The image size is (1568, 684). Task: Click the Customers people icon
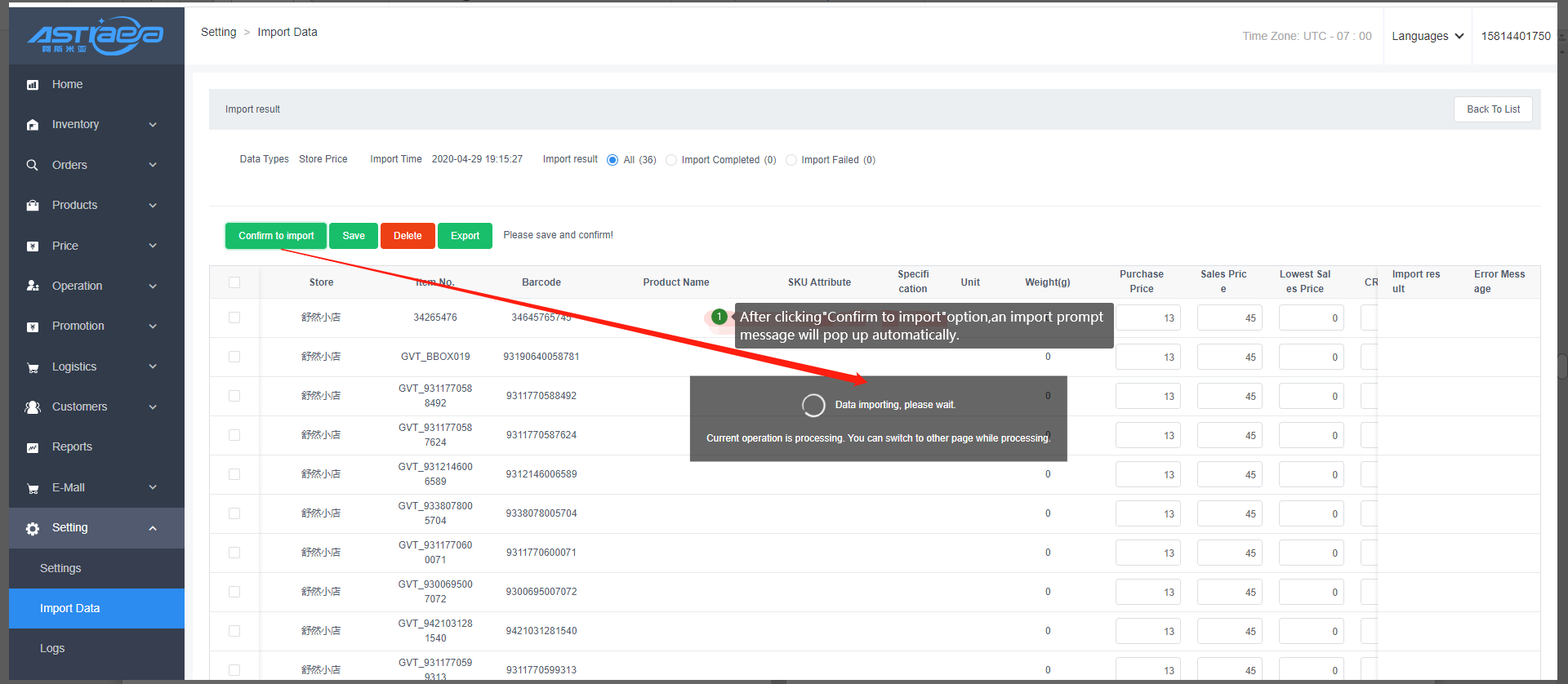point(33,407)
